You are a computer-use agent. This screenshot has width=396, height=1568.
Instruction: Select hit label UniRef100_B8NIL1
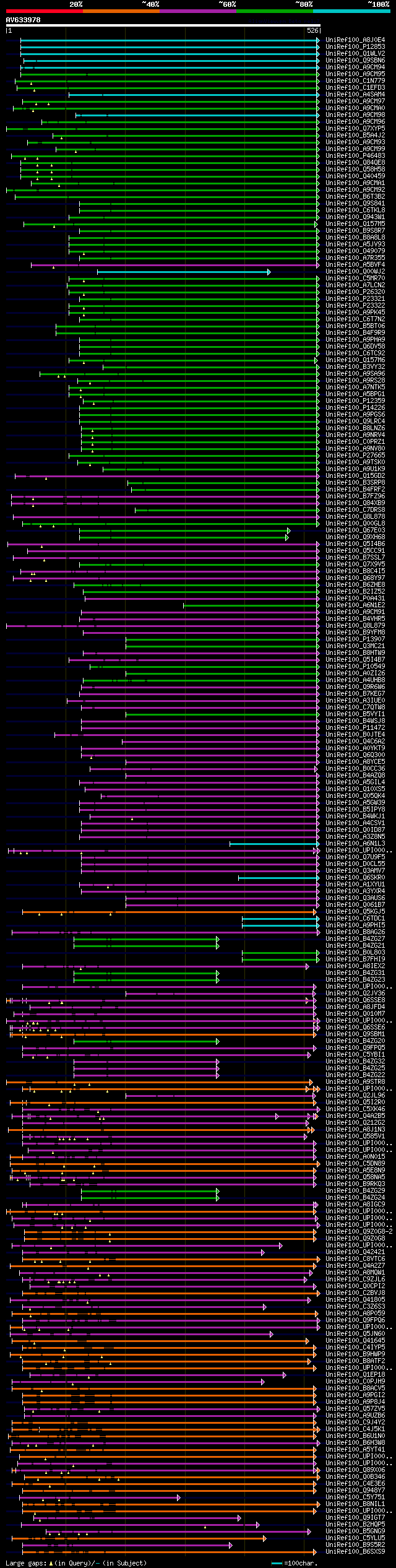355,1504
